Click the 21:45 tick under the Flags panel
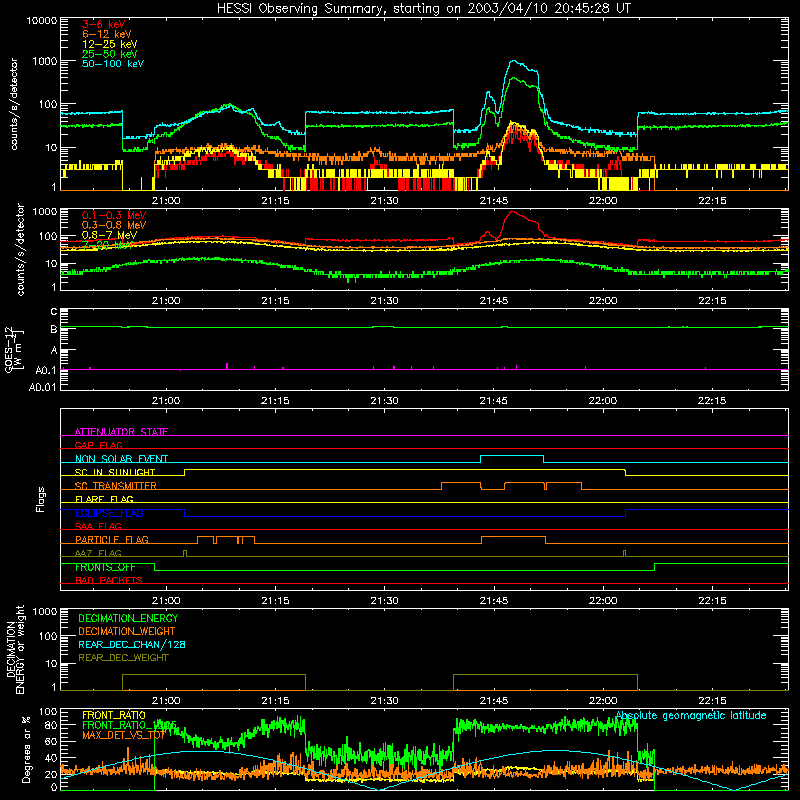800x800 pixels. tap(493, 600)
